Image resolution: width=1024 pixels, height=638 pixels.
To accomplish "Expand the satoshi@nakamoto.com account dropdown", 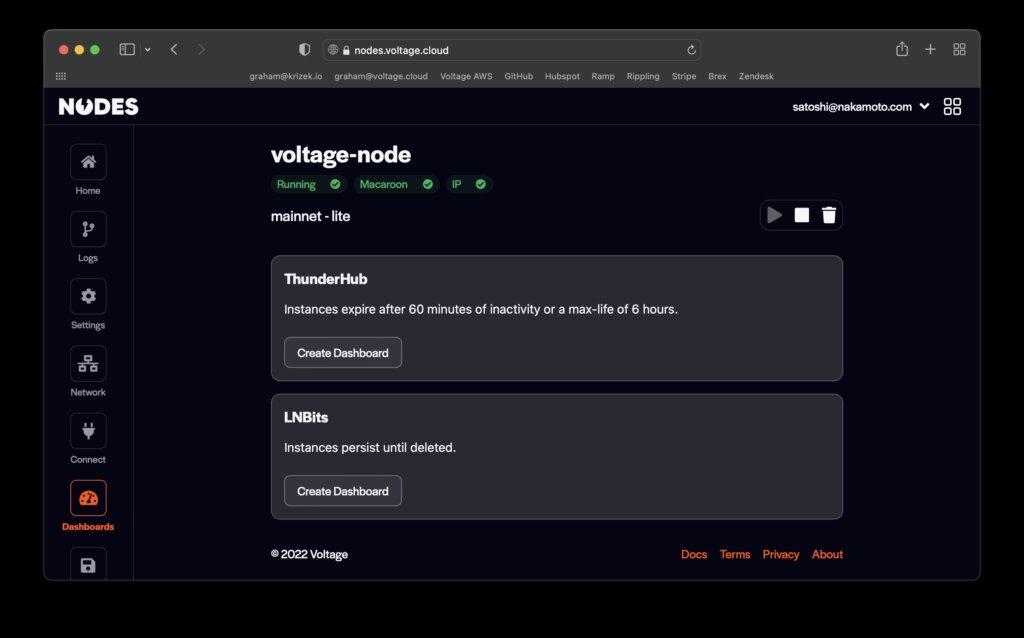I will pos(924,107).
